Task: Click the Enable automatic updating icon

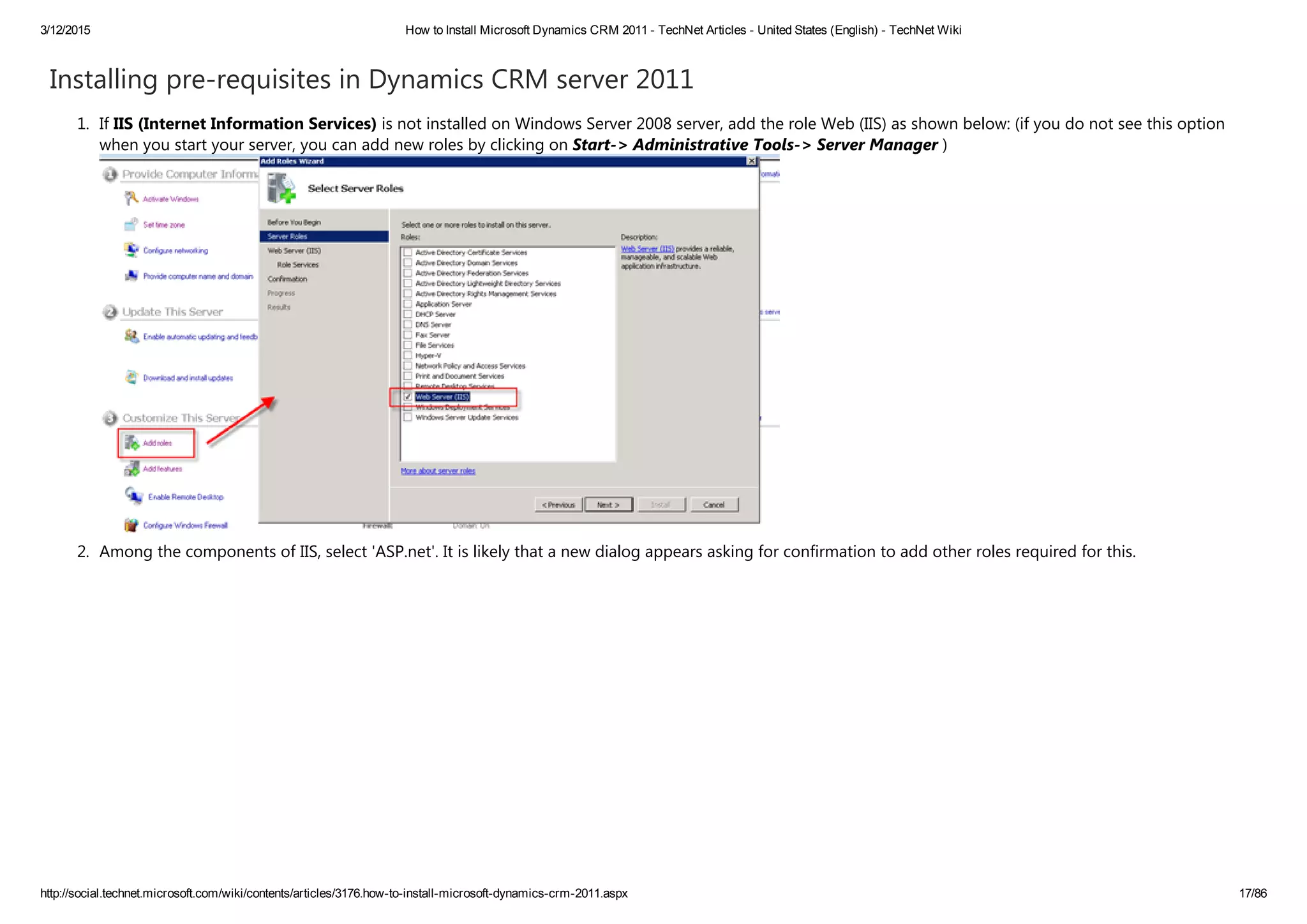Action: point(131,336)
